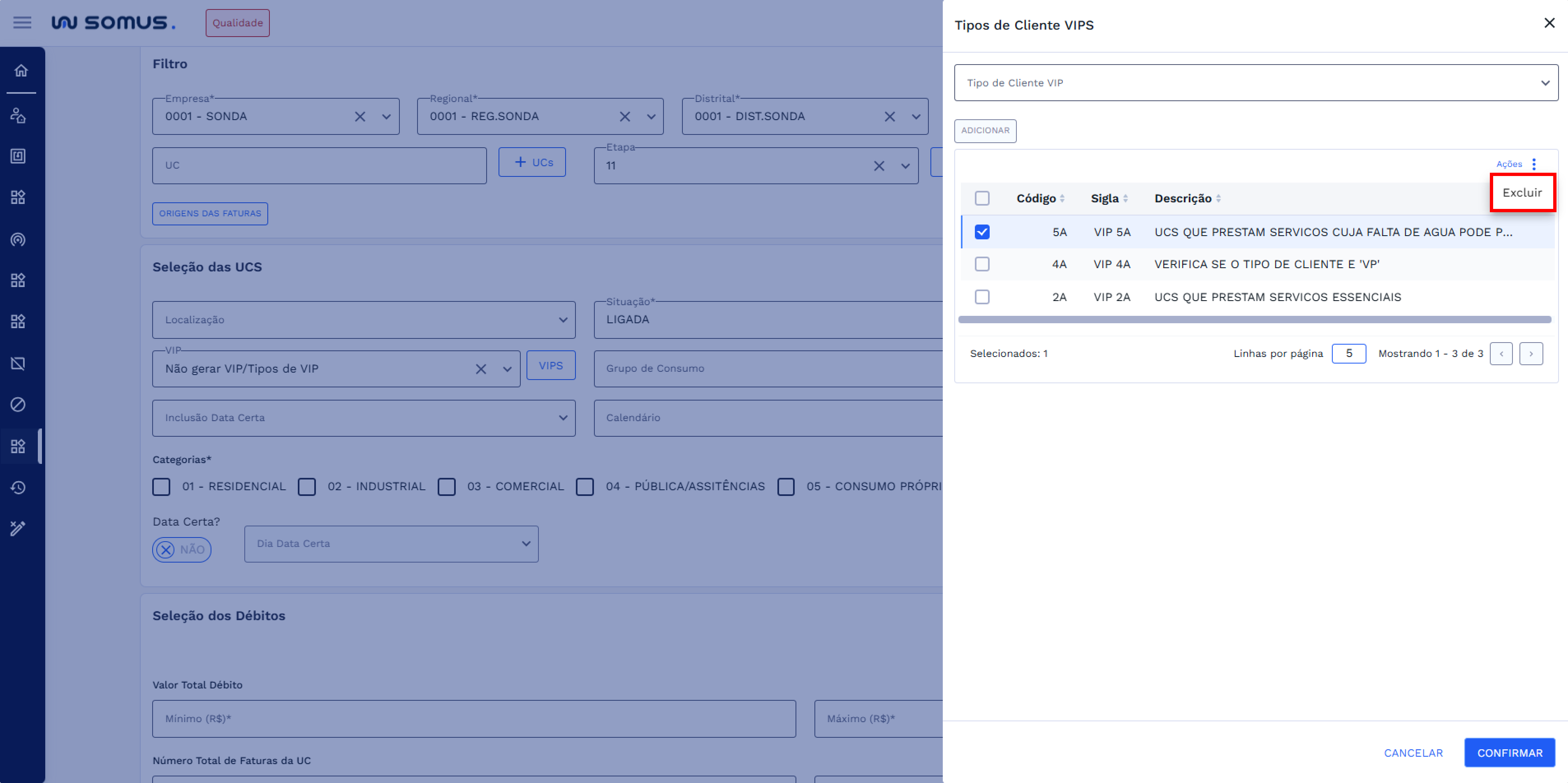Click the magic wand sidebar icon
The width and height of the screenshot is (1568, 783).
(18, 528)
